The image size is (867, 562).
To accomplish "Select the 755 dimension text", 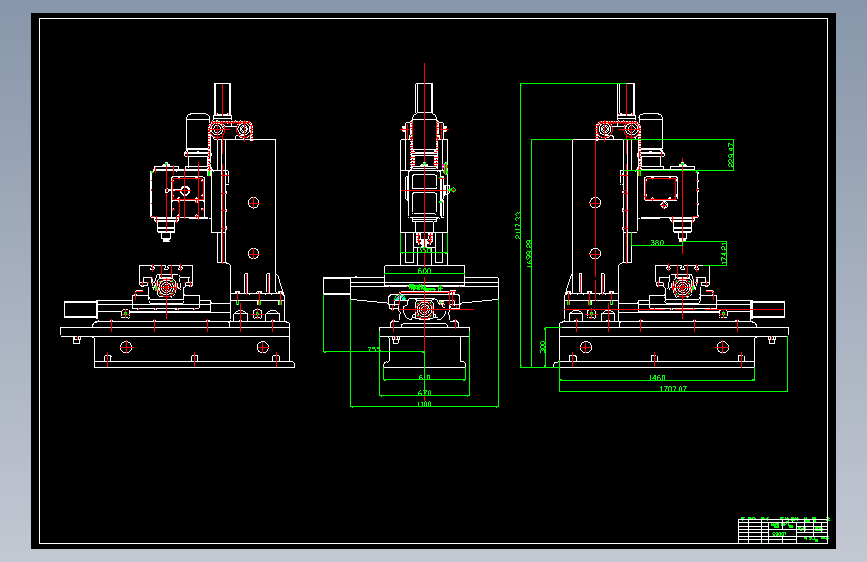I will tap(374, 350).
